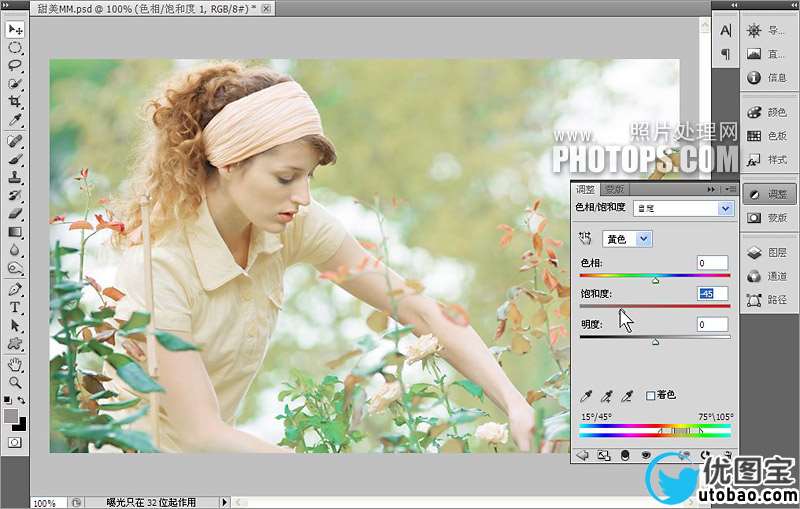Select the Lasso tool
The image size is (800, 509).
coord(15,65)
